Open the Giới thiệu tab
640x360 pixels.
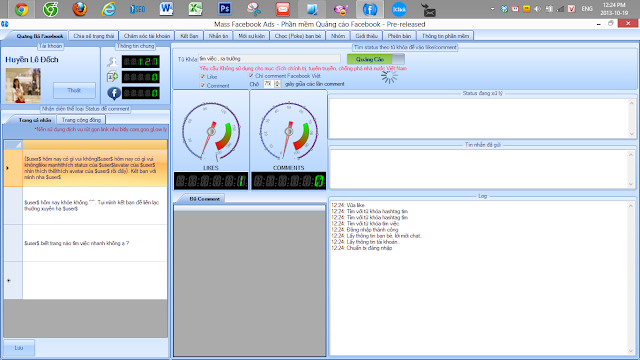pos(366,36)
